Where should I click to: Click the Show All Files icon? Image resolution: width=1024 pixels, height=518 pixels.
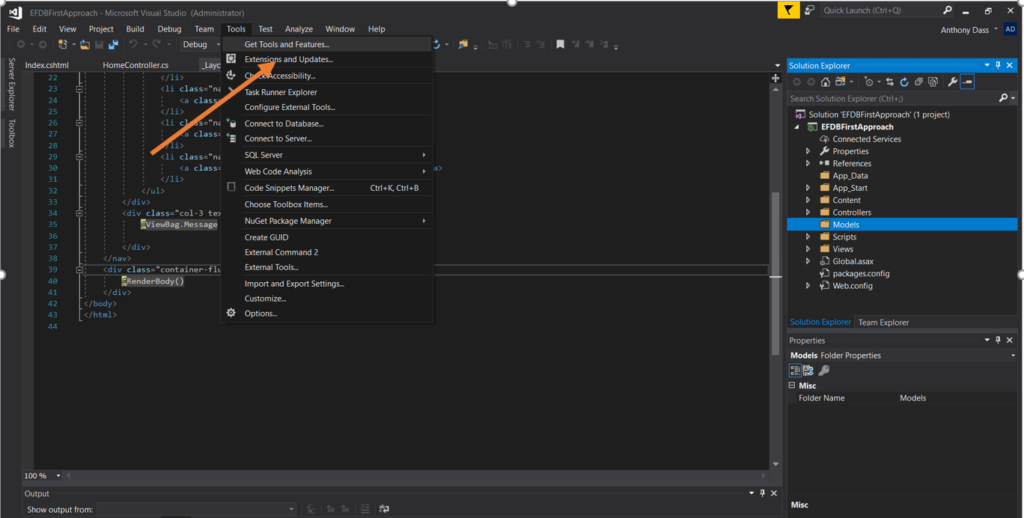tap(933, 82)
